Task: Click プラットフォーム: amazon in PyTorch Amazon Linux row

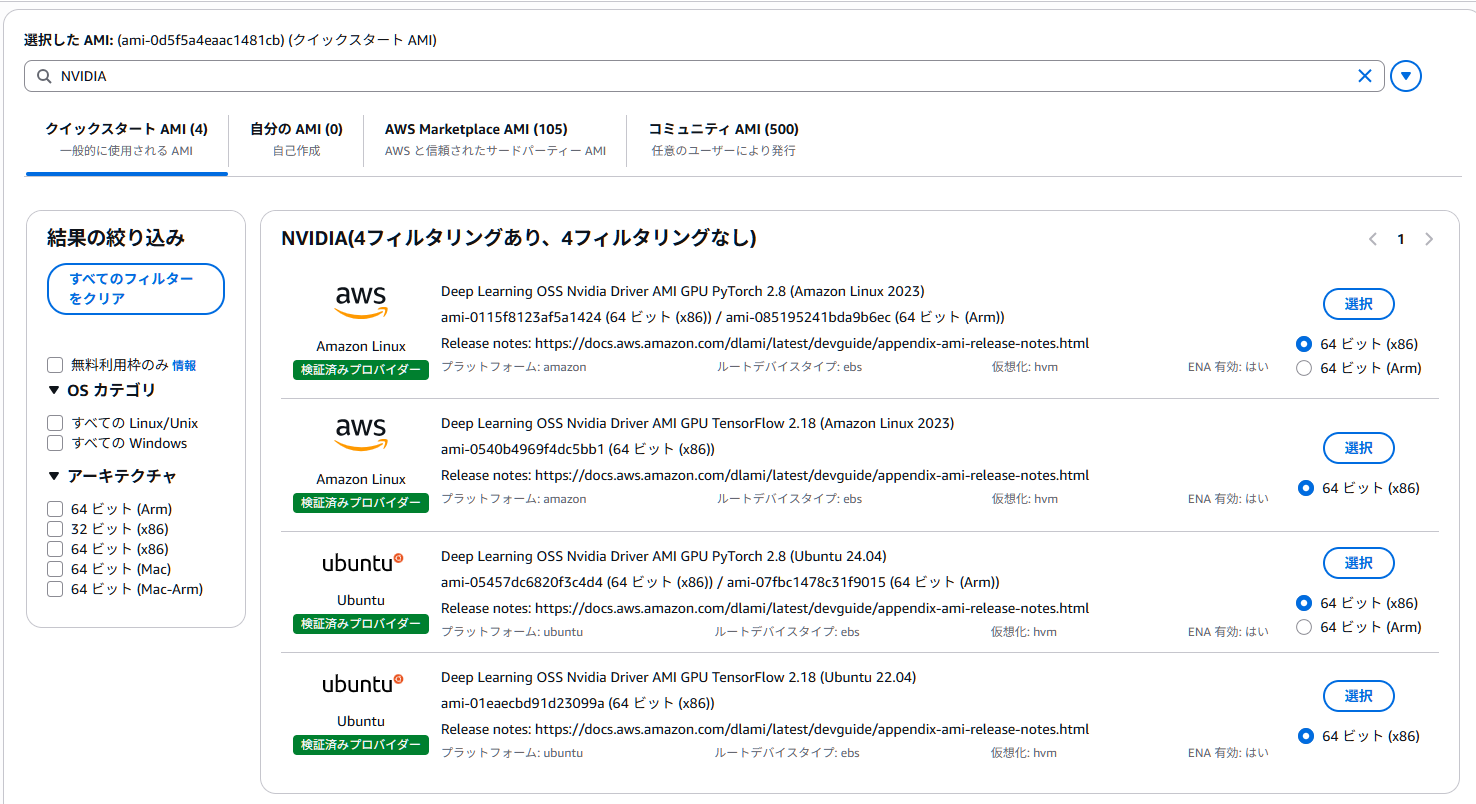Action: point(514,367)
